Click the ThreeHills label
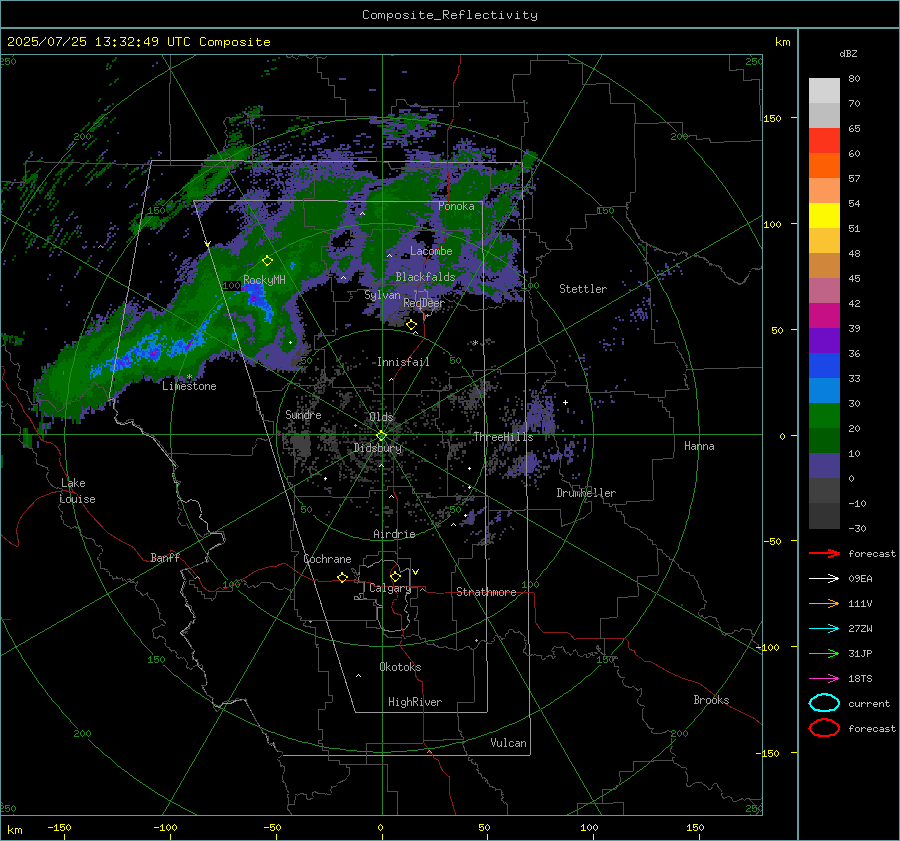This screenshot has height=841, width=900. [x=503, y=437]
